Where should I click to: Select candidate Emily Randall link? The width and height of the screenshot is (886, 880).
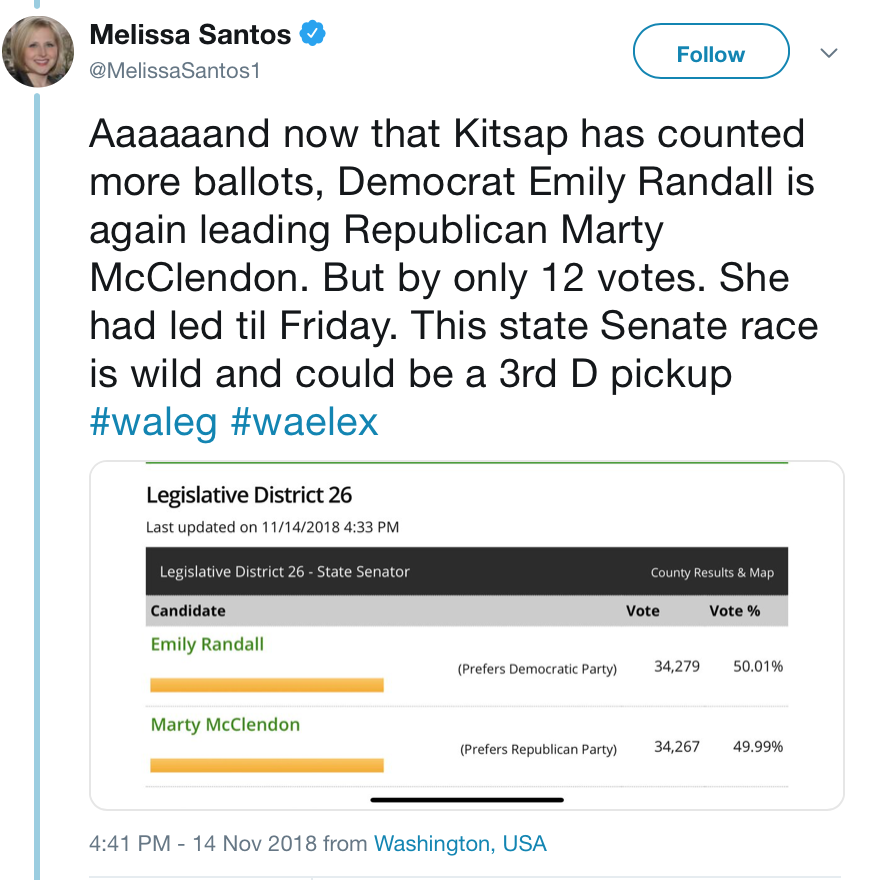click(x=207, y=644)
